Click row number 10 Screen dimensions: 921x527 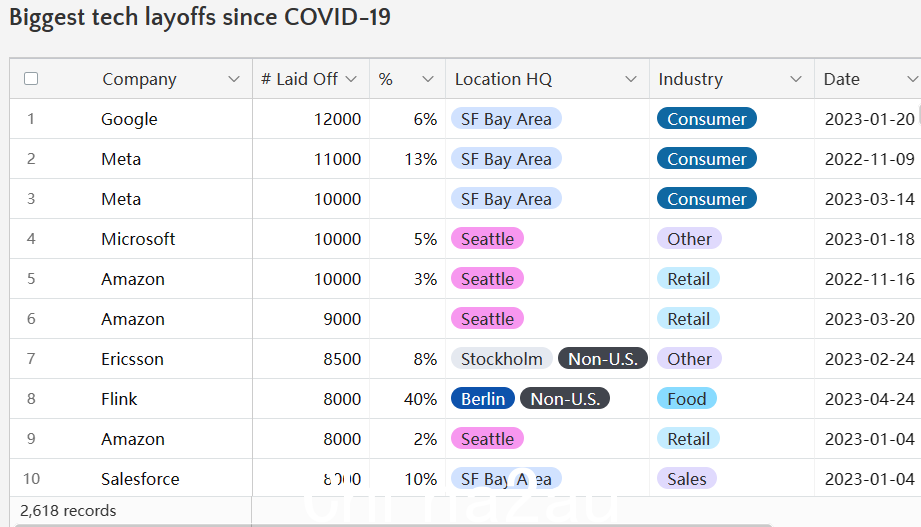coord(31,479)
